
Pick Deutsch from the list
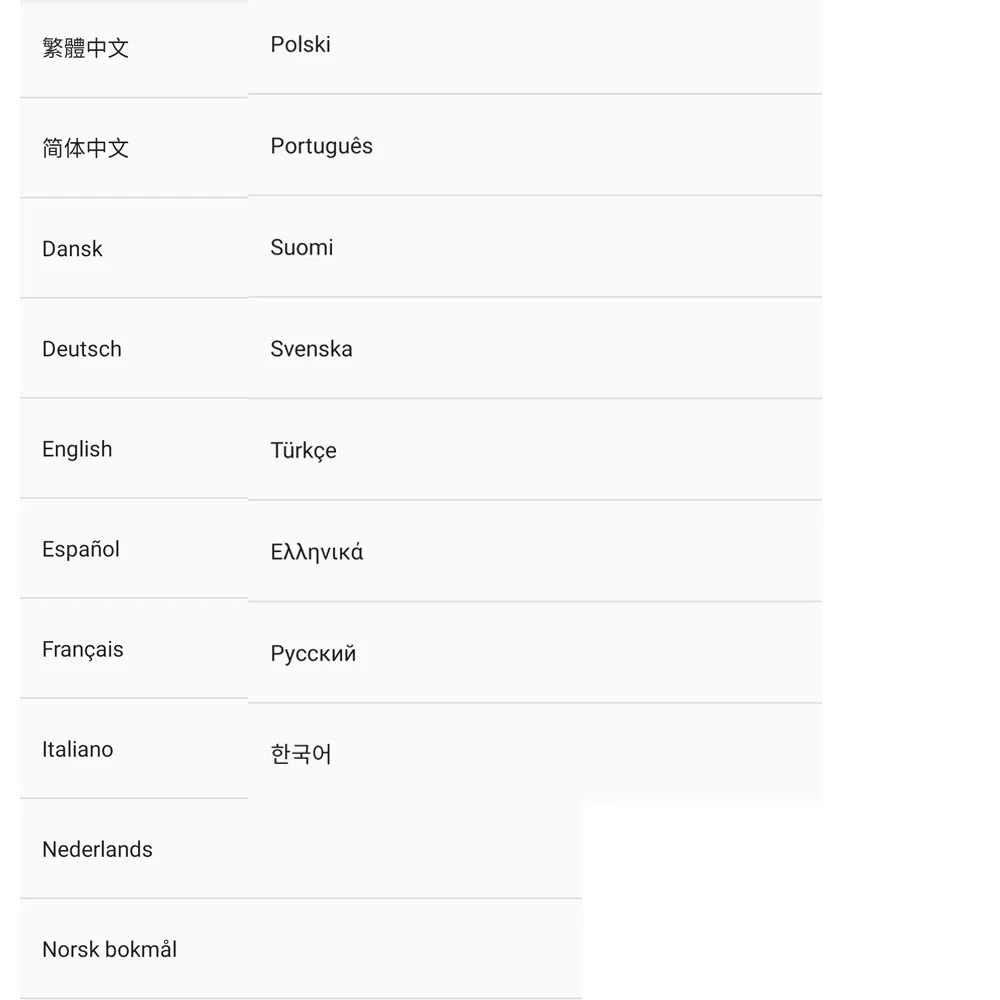(82, 349)
